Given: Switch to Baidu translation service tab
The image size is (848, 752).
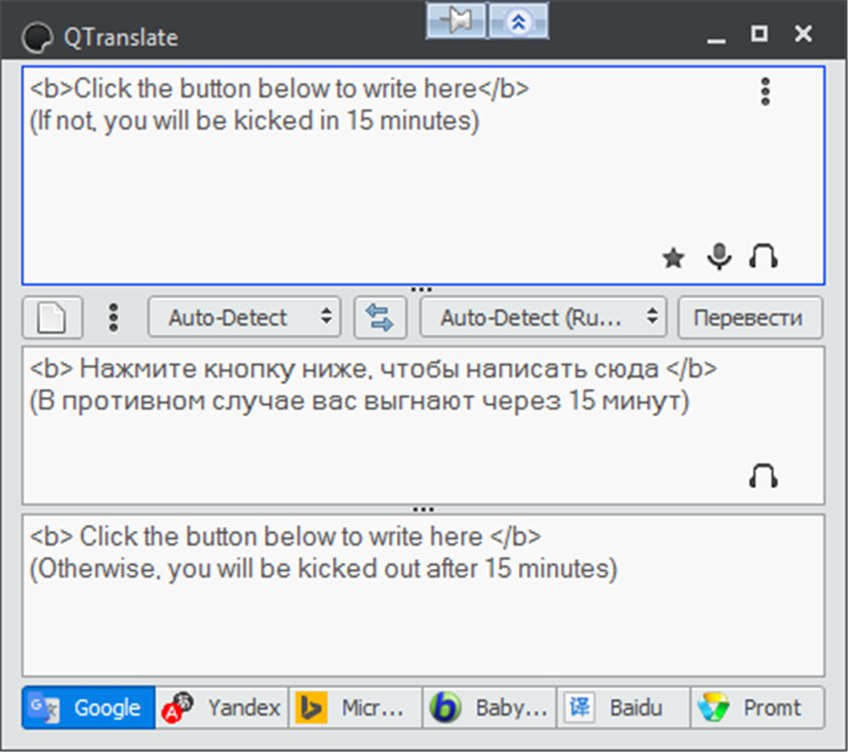Looking at the screenshot, I should (x=623, y=708).
